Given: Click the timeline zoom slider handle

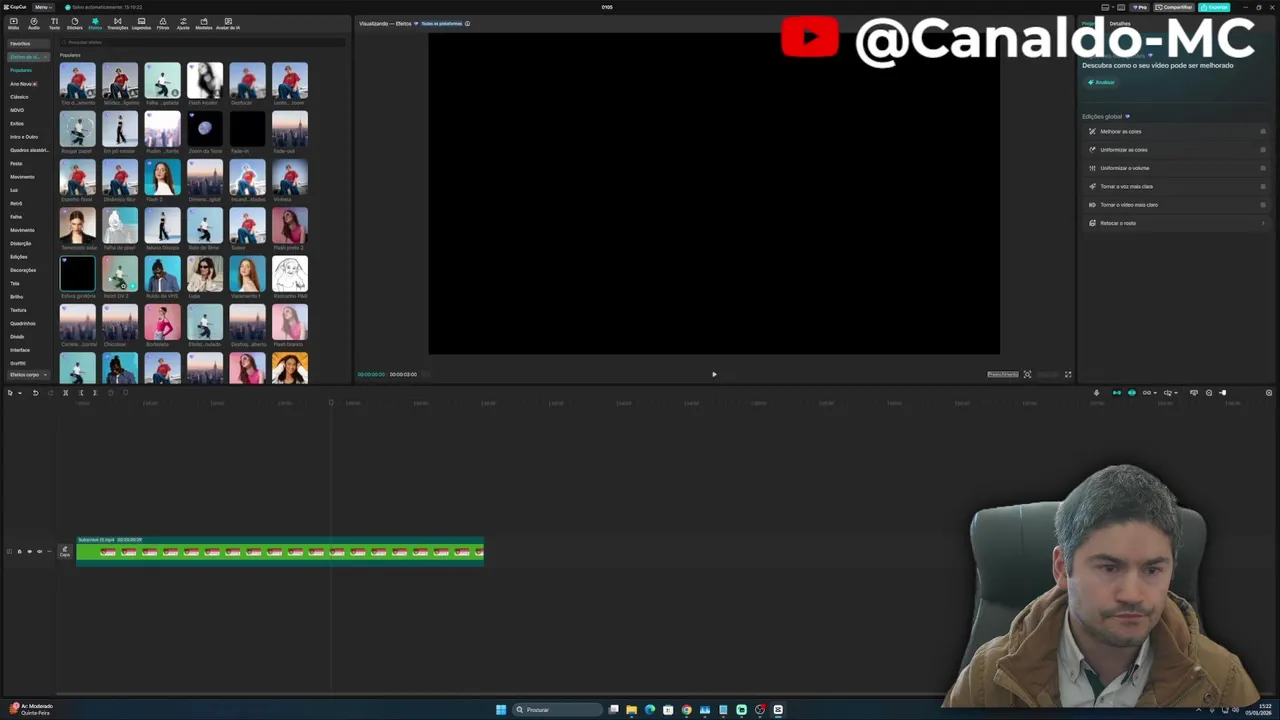Looking at the screenshot, I should click(1223, 393).
